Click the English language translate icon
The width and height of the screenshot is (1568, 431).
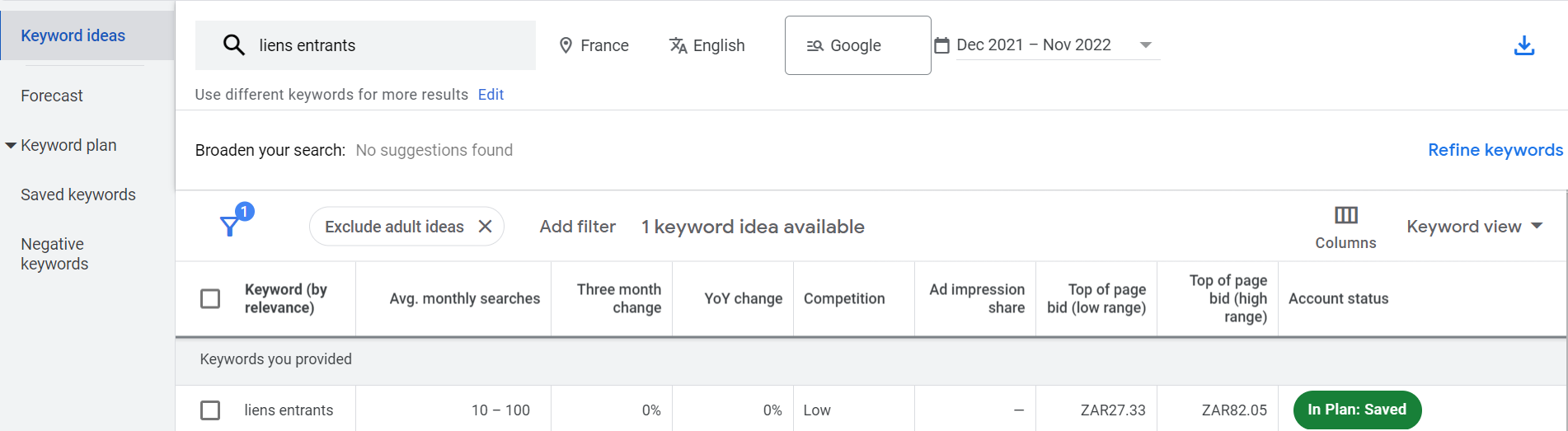point(678,45)
